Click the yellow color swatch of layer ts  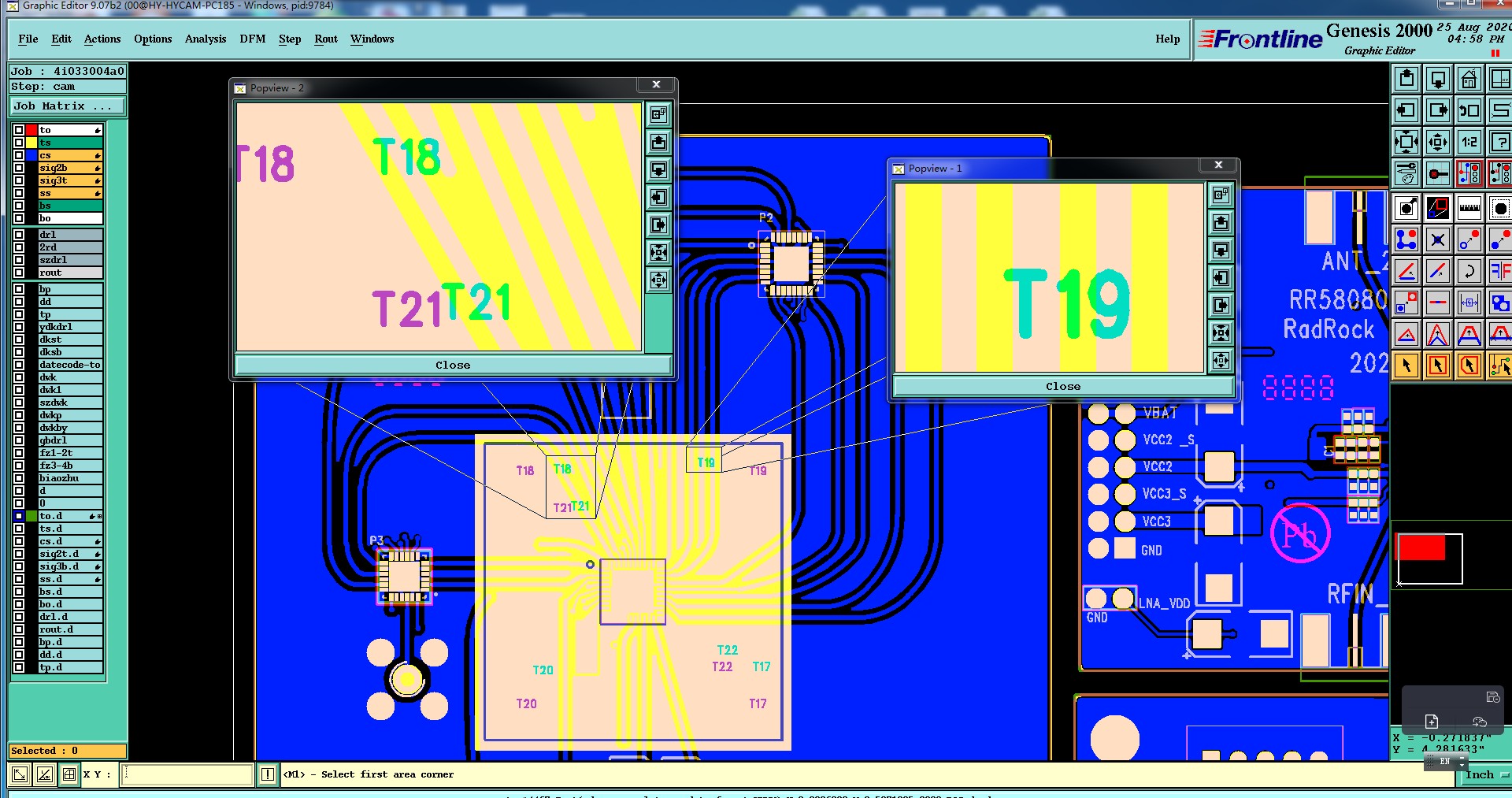31,143
